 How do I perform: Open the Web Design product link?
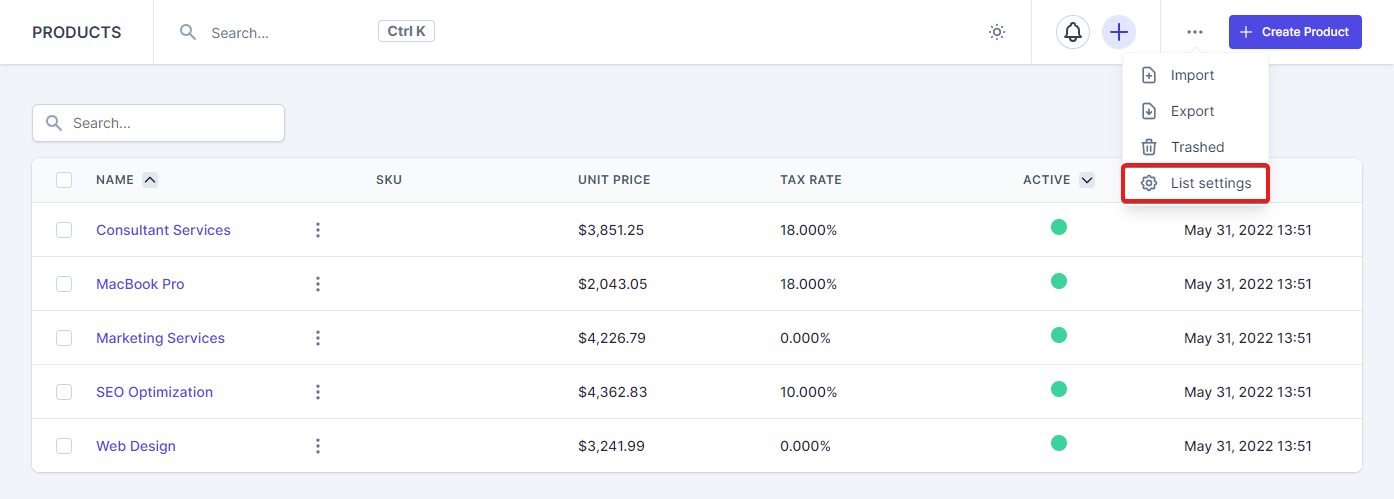pos(136,446)
